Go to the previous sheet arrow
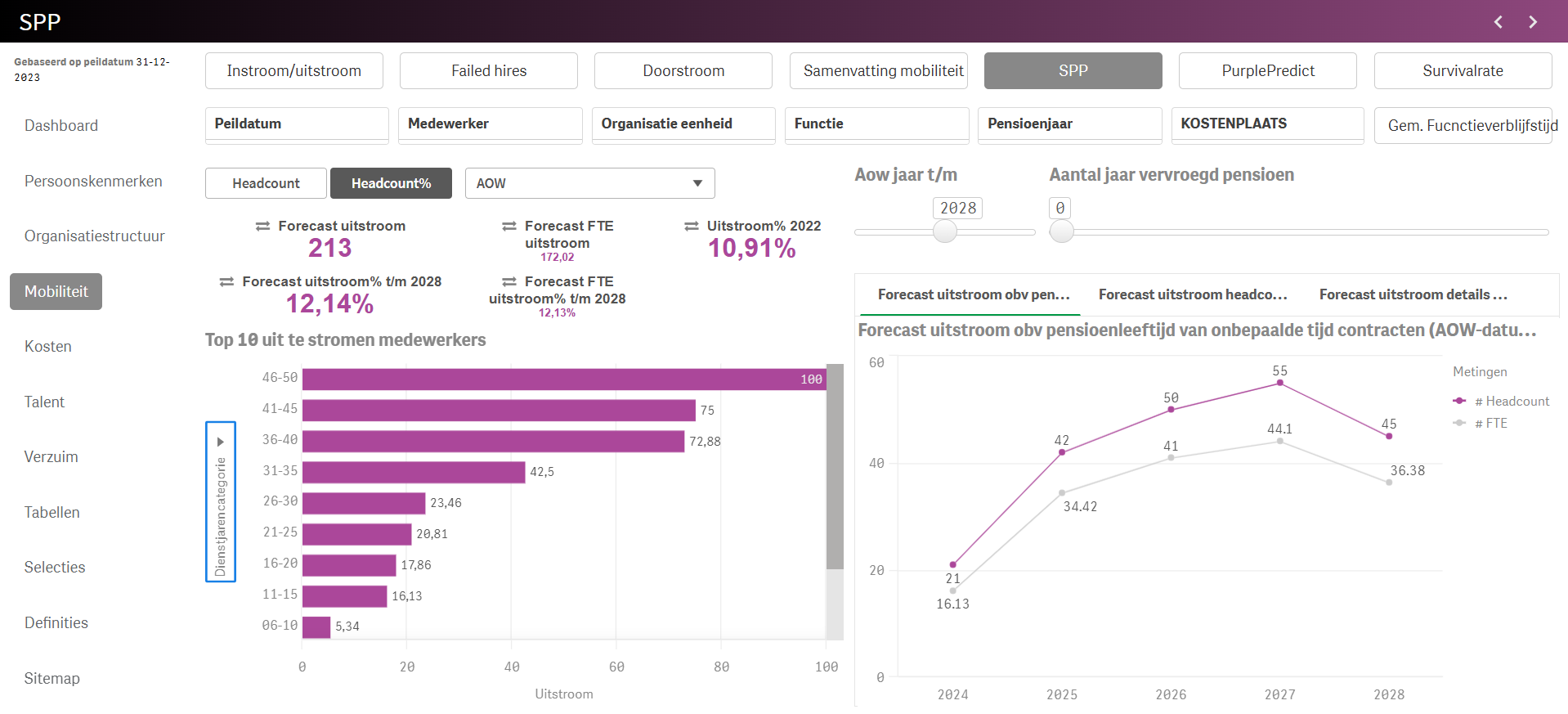Screen dimensions: 1568x714 click(1499, 22)
